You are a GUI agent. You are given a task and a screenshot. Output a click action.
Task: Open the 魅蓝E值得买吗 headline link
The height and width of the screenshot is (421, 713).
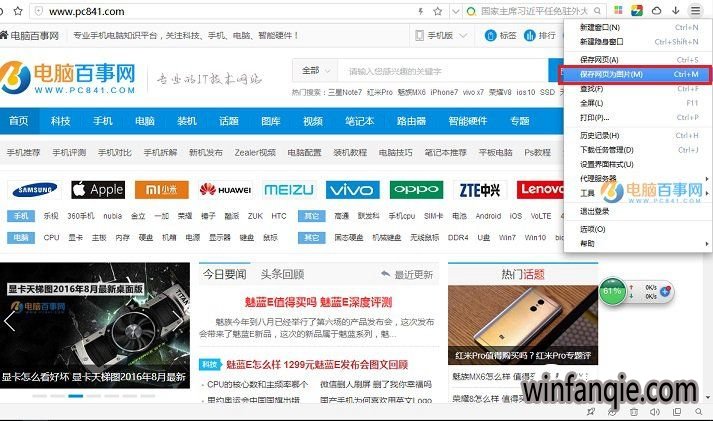[x=318, y=302]
